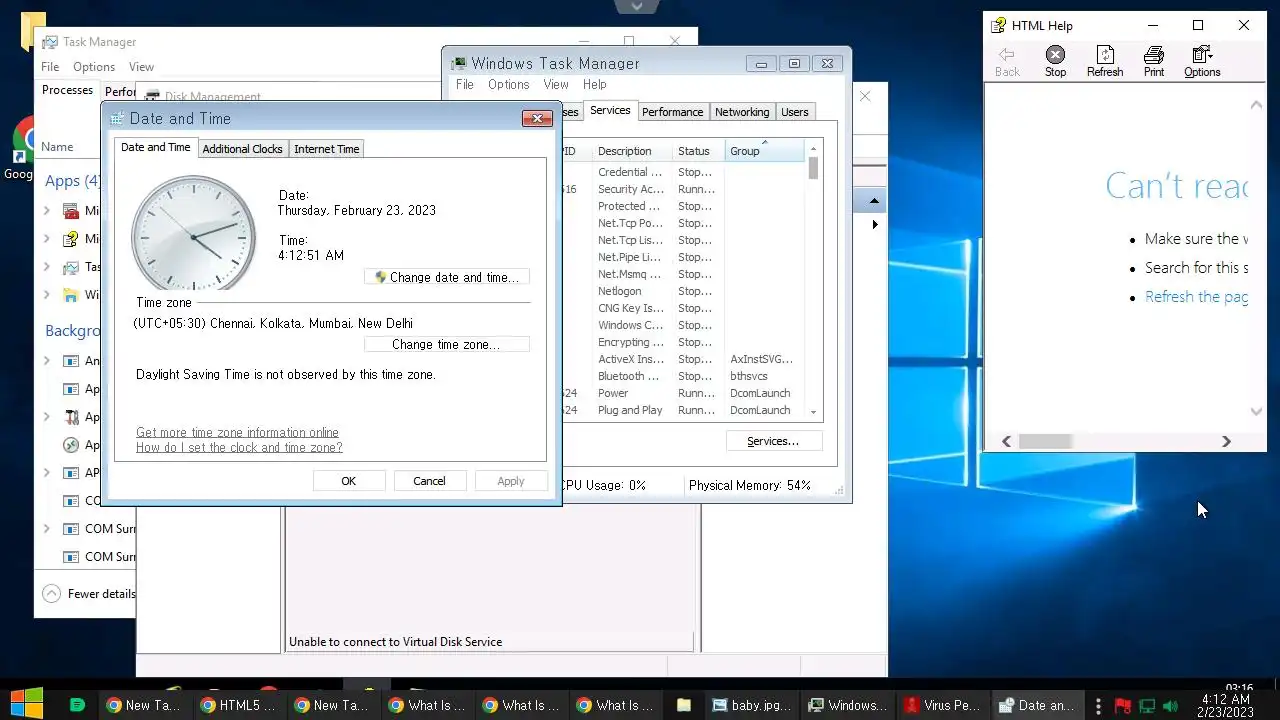Select the Netlogon service row

click(x=684, y=291)
